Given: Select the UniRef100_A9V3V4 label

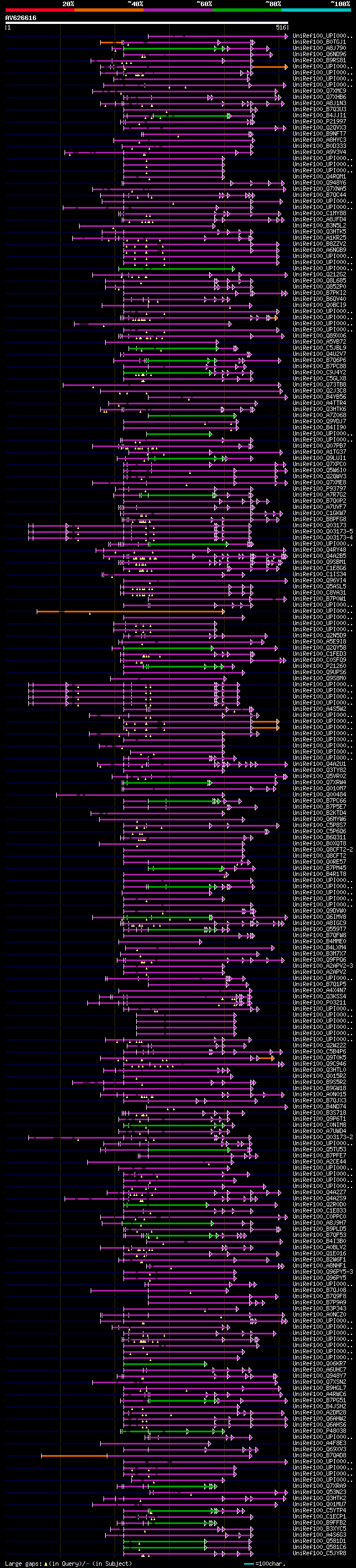Looking at the screenshot, I should click(x=319, y=153).
